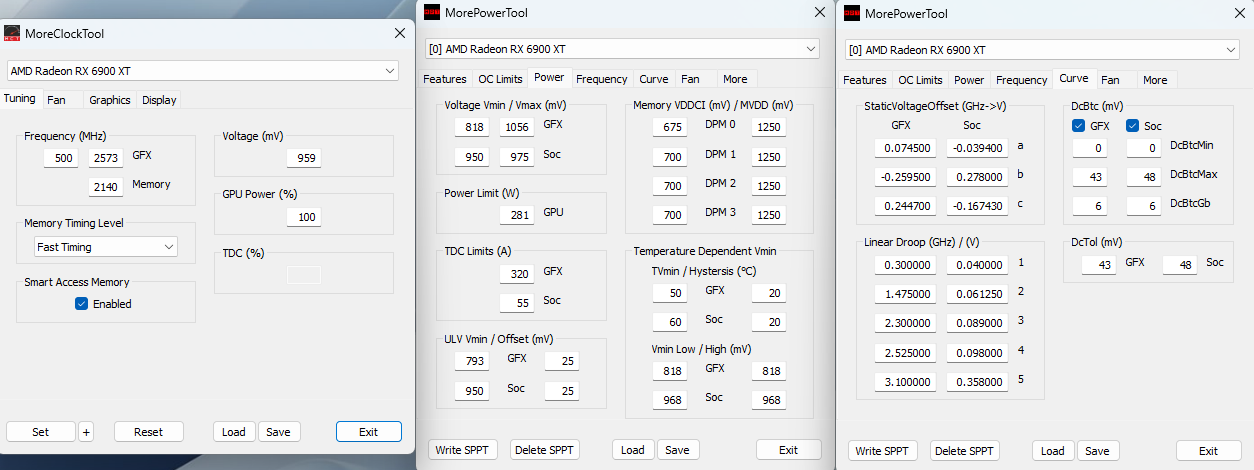This screenshot has width=1254, height=470.
Task: Open the GPU dropdown in right MorePowerTool window
Action: point(1043,50)
